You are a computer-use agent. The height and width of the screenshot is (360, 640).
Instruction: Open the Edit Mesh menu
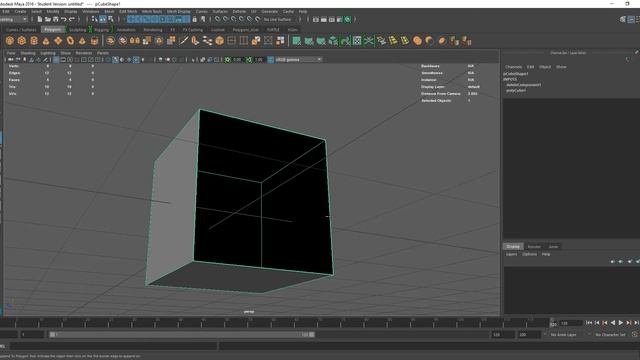tap(128, 11)
